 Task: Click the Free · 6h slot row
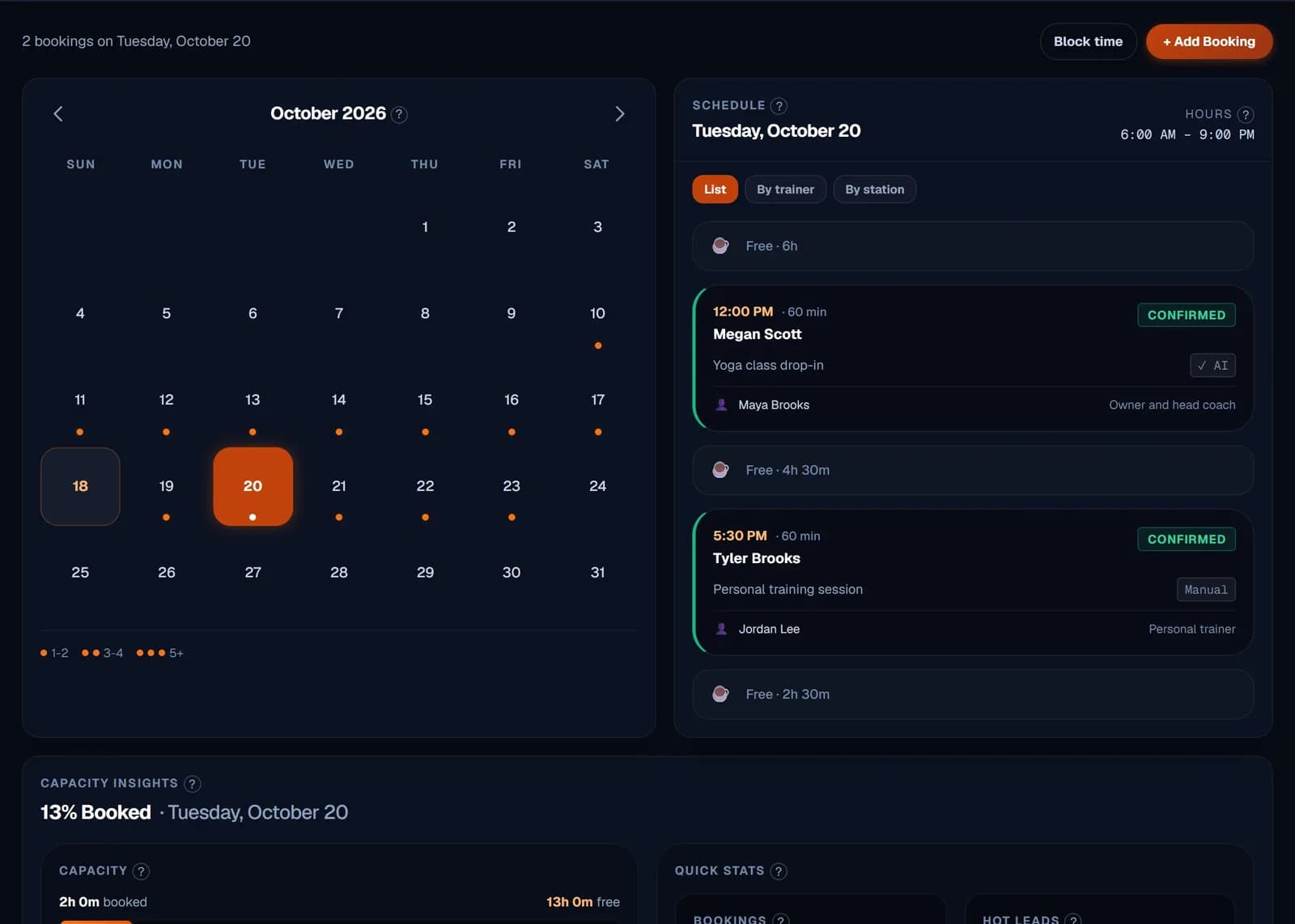[x=973, y=246]
